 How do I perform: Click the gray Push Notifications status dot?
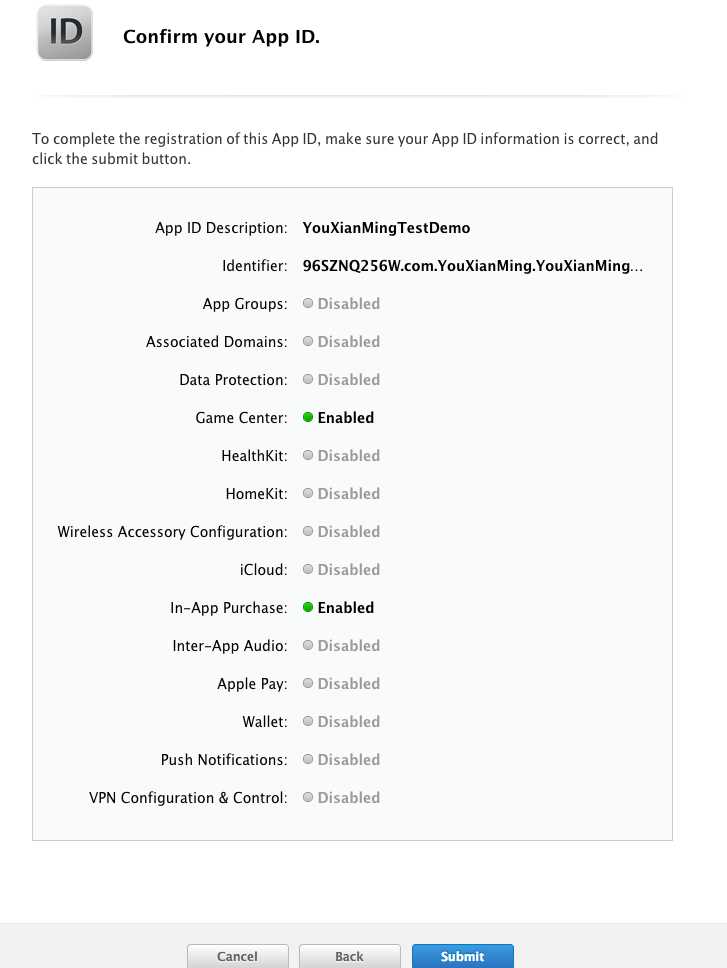pyautogui.click(x=308, y=760)
